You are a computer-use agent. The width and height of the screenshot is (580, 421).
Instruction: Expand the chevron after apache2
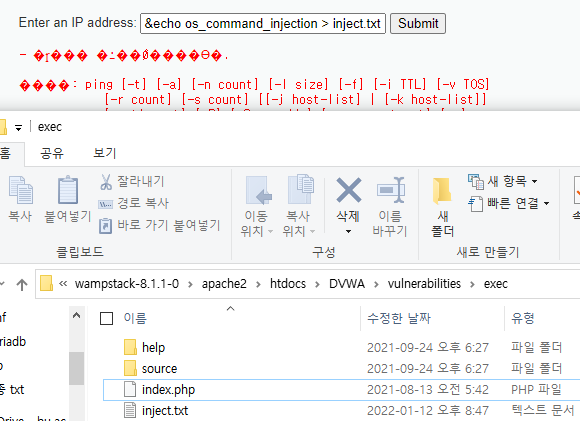(258, 284)
